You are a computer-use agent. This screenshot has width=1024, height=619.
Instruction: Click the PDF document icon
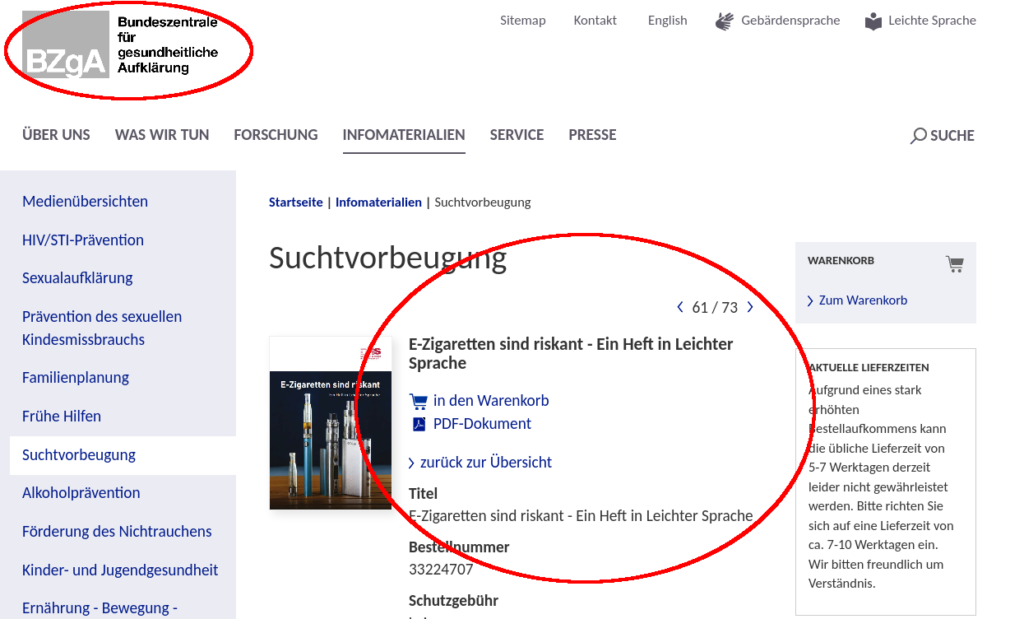pos(419,424)
